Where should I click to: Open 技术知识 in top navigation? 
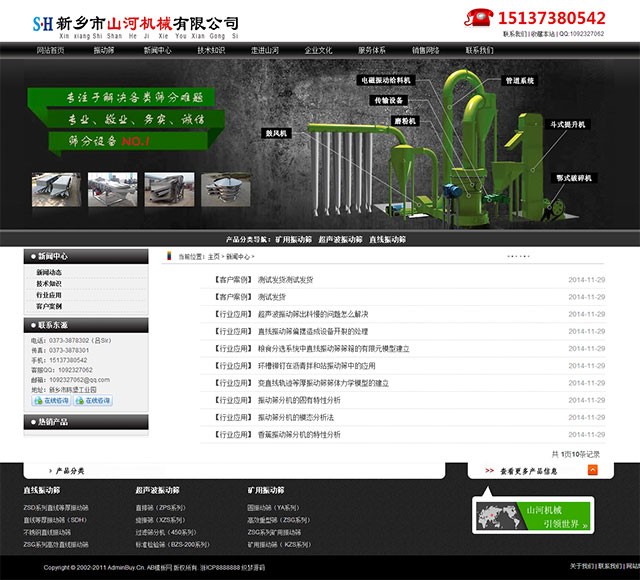[x=211, y=50]
